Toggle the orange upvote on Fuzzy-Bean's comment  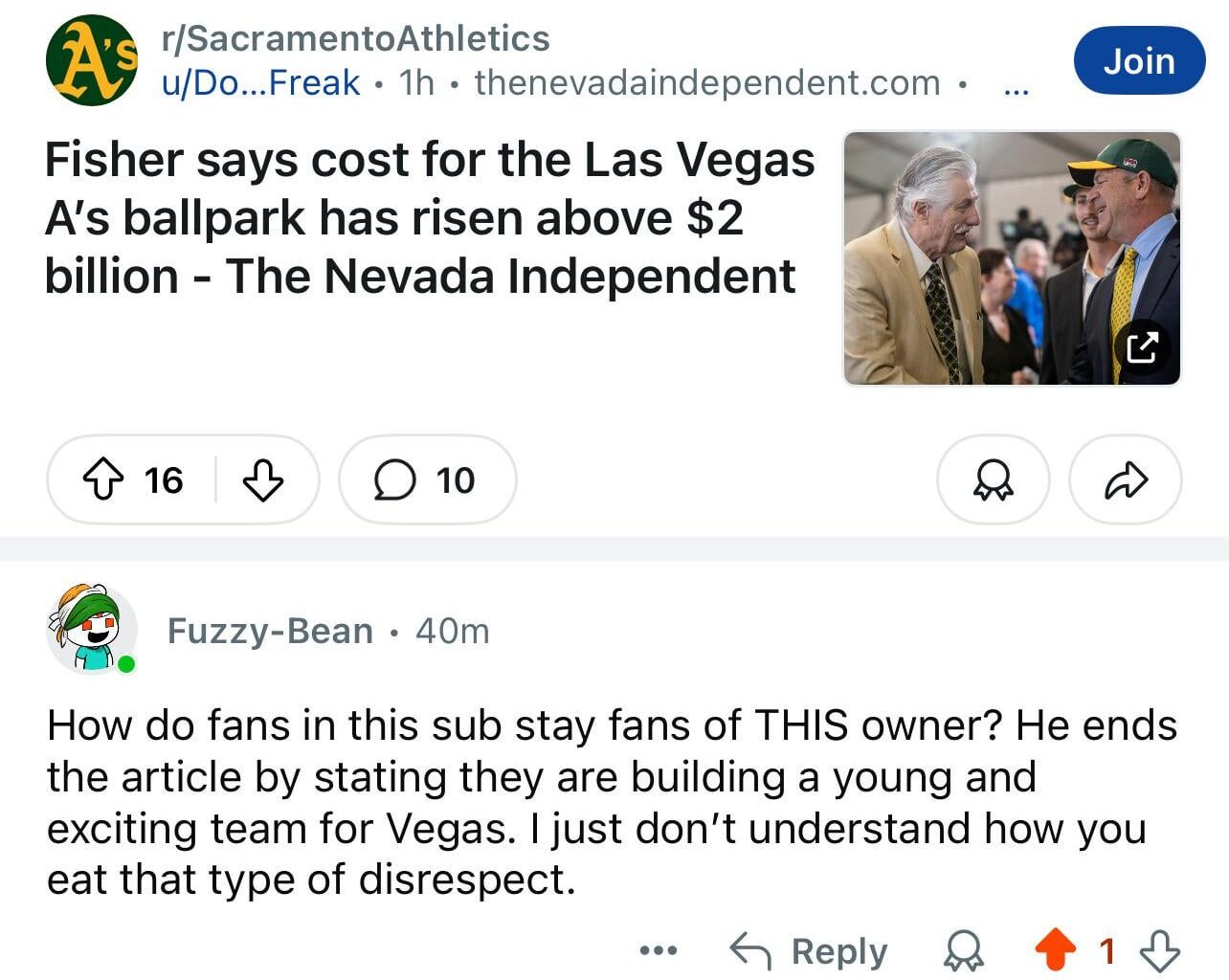pyautogui.click(x=1057, y=951)
